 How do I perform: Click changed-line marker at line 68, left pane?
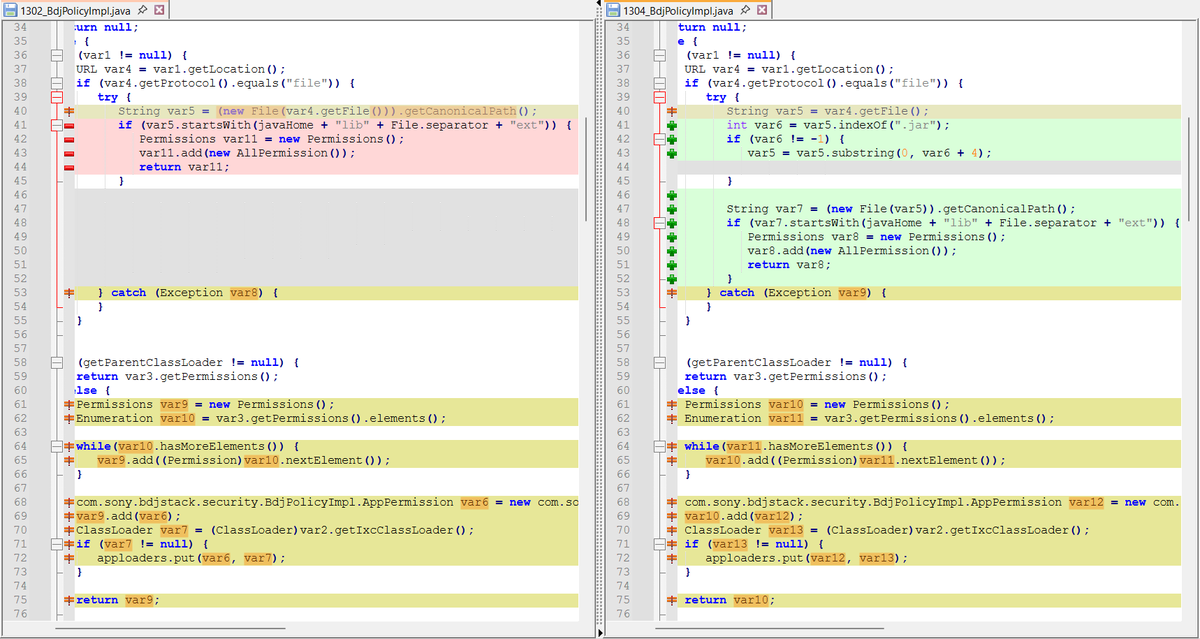pos(70,502)
